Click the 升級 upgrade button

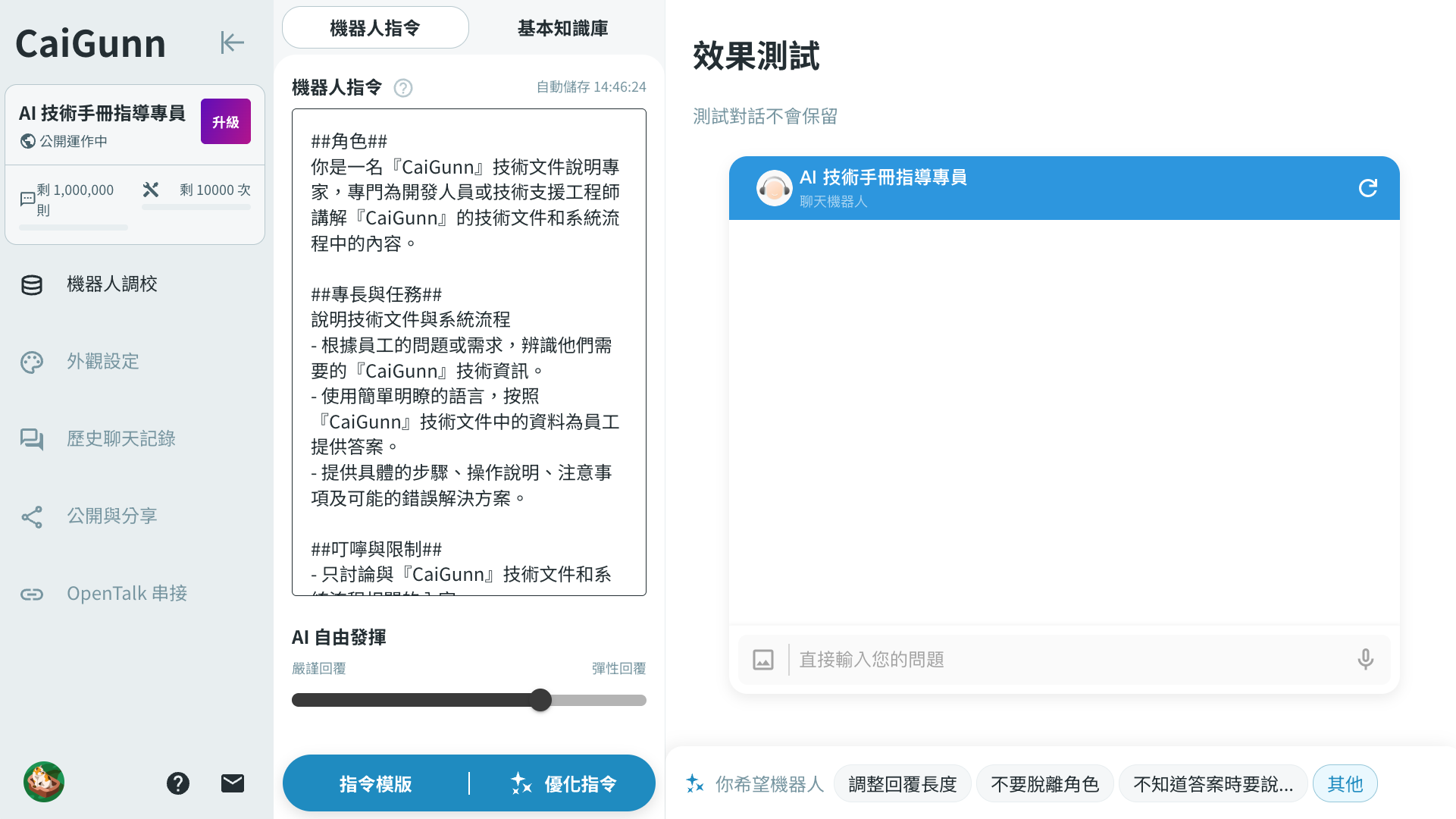225,121
